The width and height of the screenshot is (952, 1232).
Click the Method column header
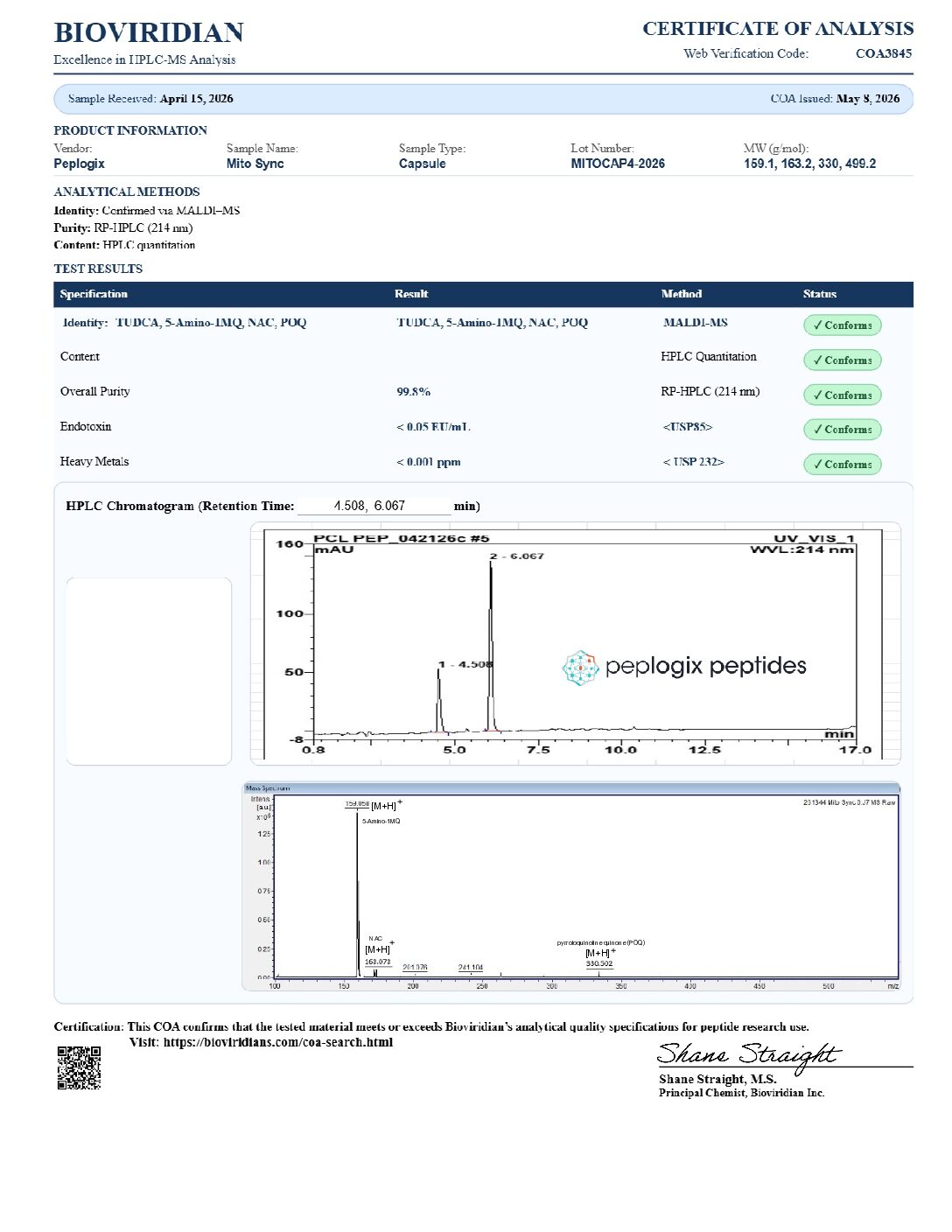pyautogui.click(x=682, y=294)
